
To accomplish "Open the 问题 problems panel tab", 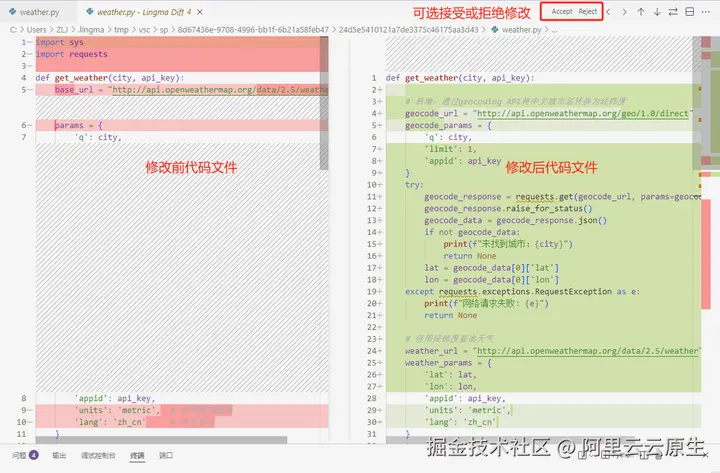I will (x=19, y=455).
